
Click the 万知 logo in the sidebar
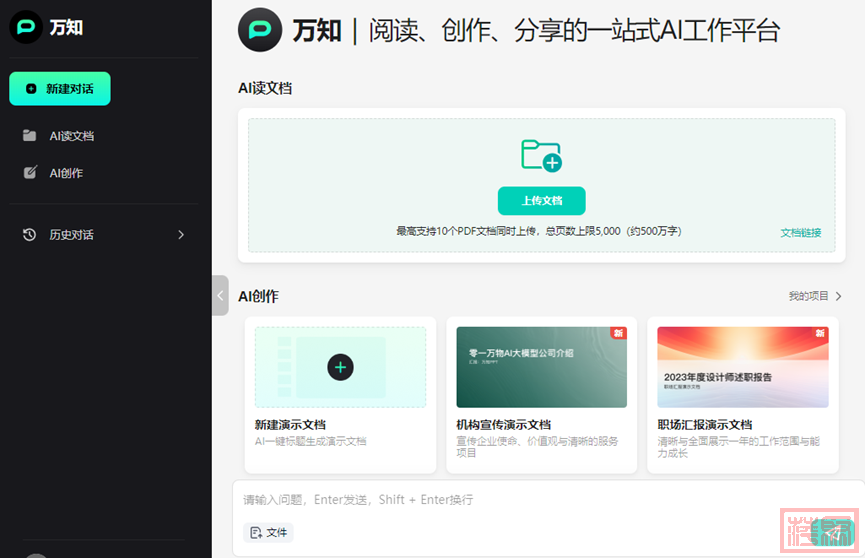coord(26,28)
